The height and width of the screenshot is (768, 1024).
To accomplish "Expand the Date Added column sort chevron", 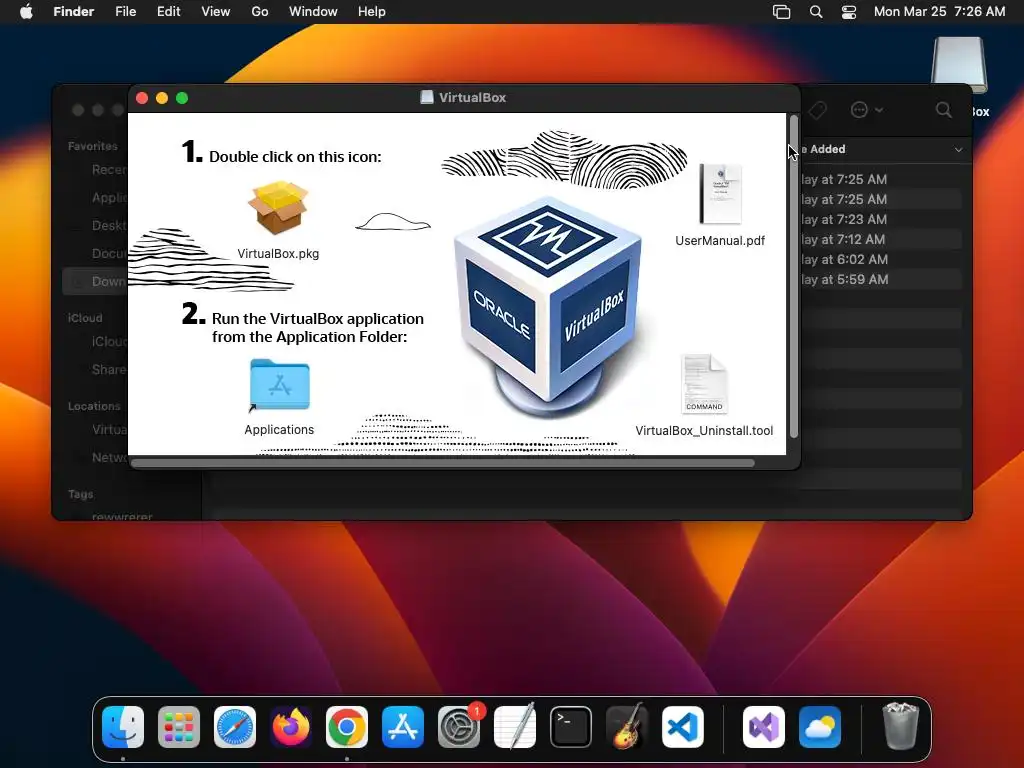I will pos(958,150).
